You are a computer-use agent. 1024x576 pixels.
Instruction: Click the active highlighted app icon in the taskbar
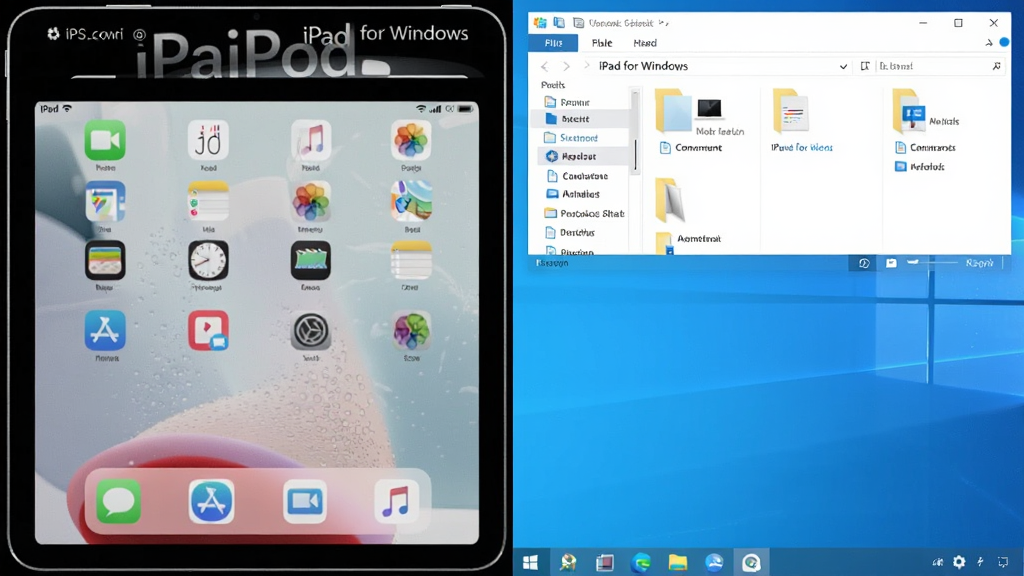tap(751, 562)
